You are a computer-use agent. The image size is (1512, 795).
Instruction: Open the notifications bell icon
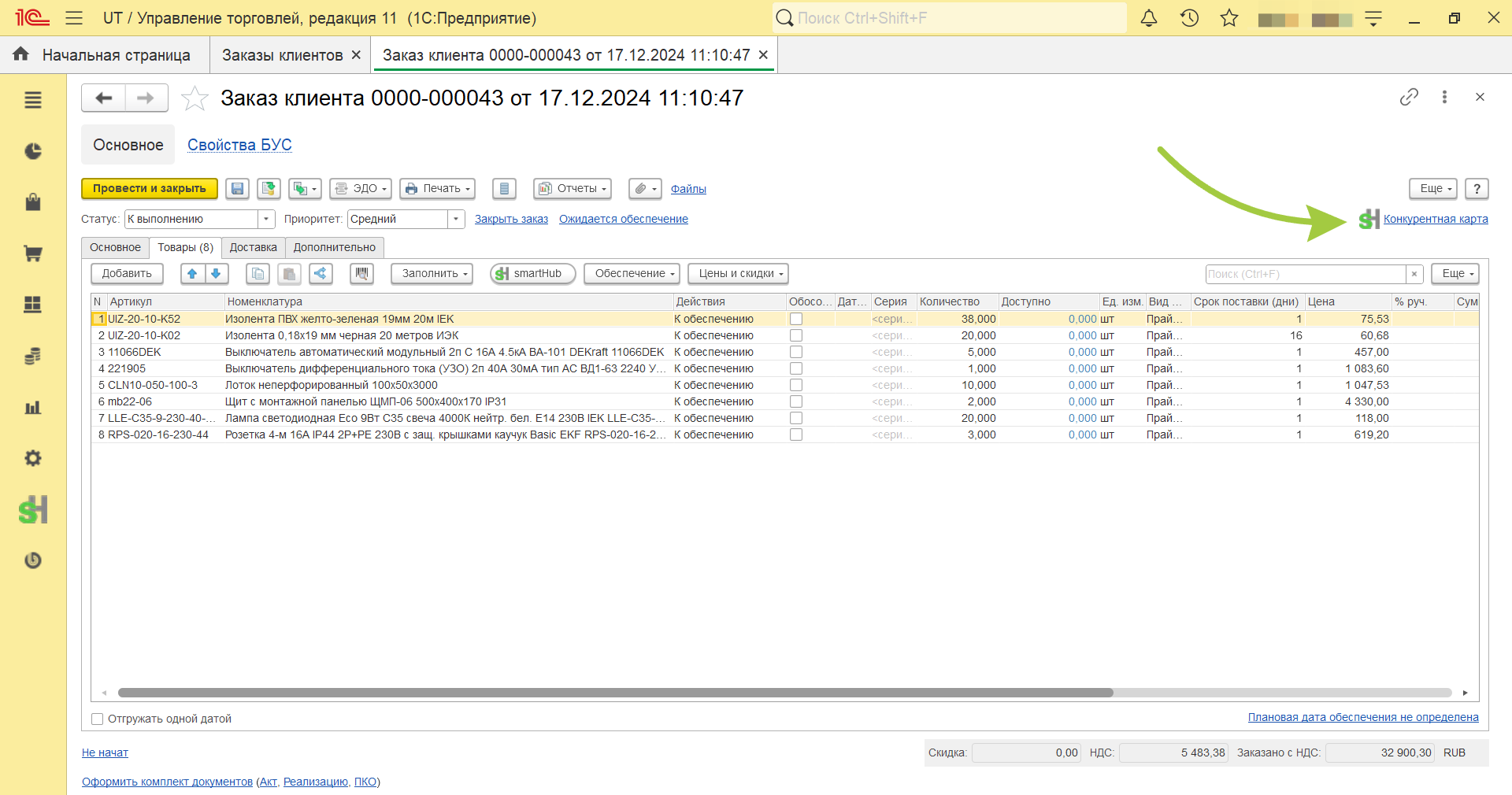coord(1149,18)
